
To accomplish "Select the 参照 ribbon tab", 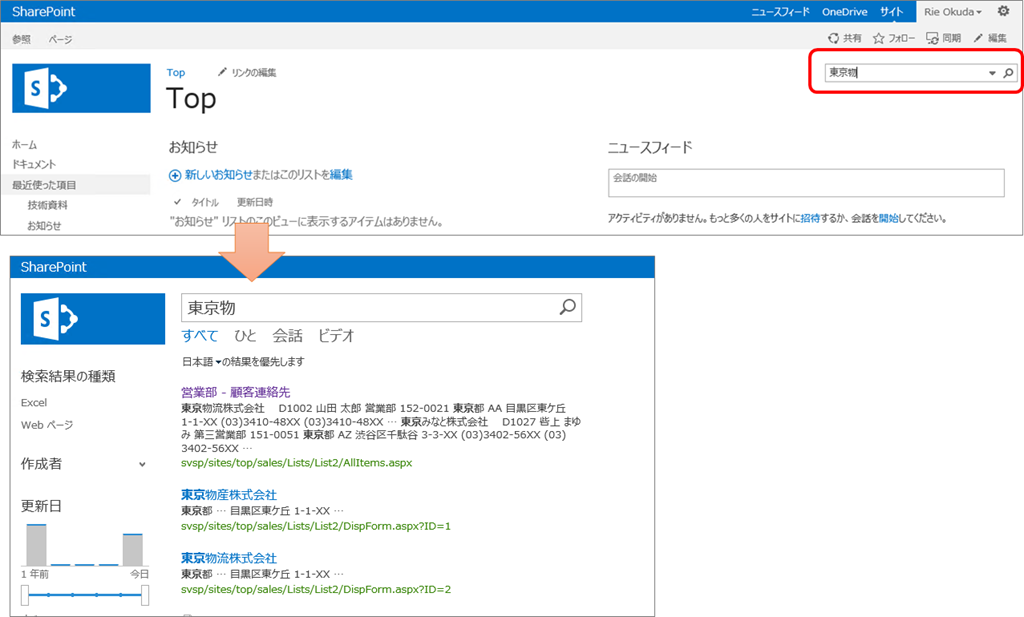I will click(x=22, y=39).
